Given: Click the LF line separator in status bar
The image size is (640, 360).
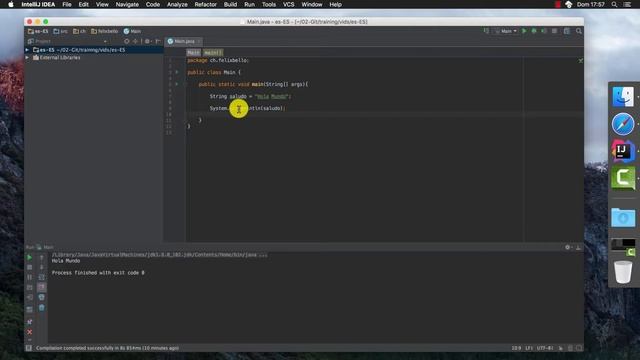Looking at the screenshot, I should click(x=529, y=348).
